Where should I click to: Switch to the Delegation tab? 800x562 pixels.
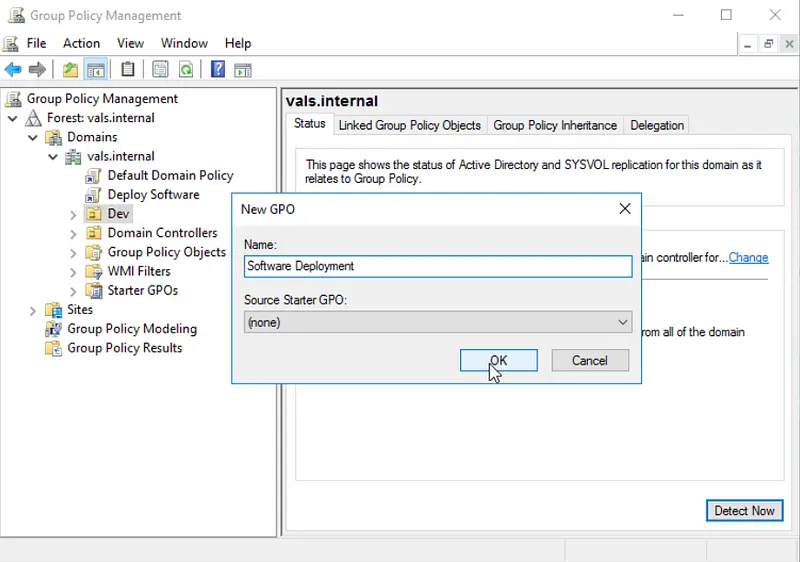point(657,125)
